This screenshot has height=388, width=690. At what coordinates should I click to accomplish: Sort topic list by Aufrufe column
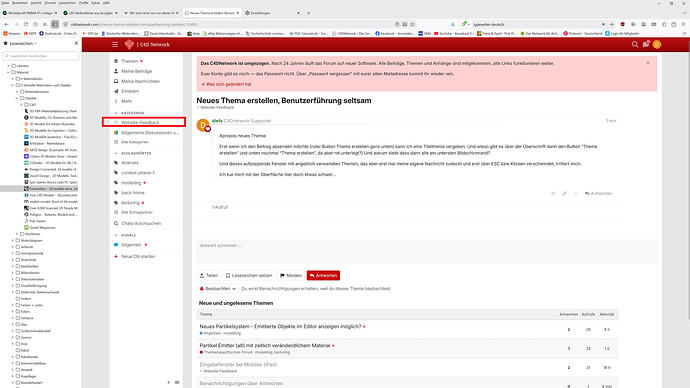(x=588, y=314)
